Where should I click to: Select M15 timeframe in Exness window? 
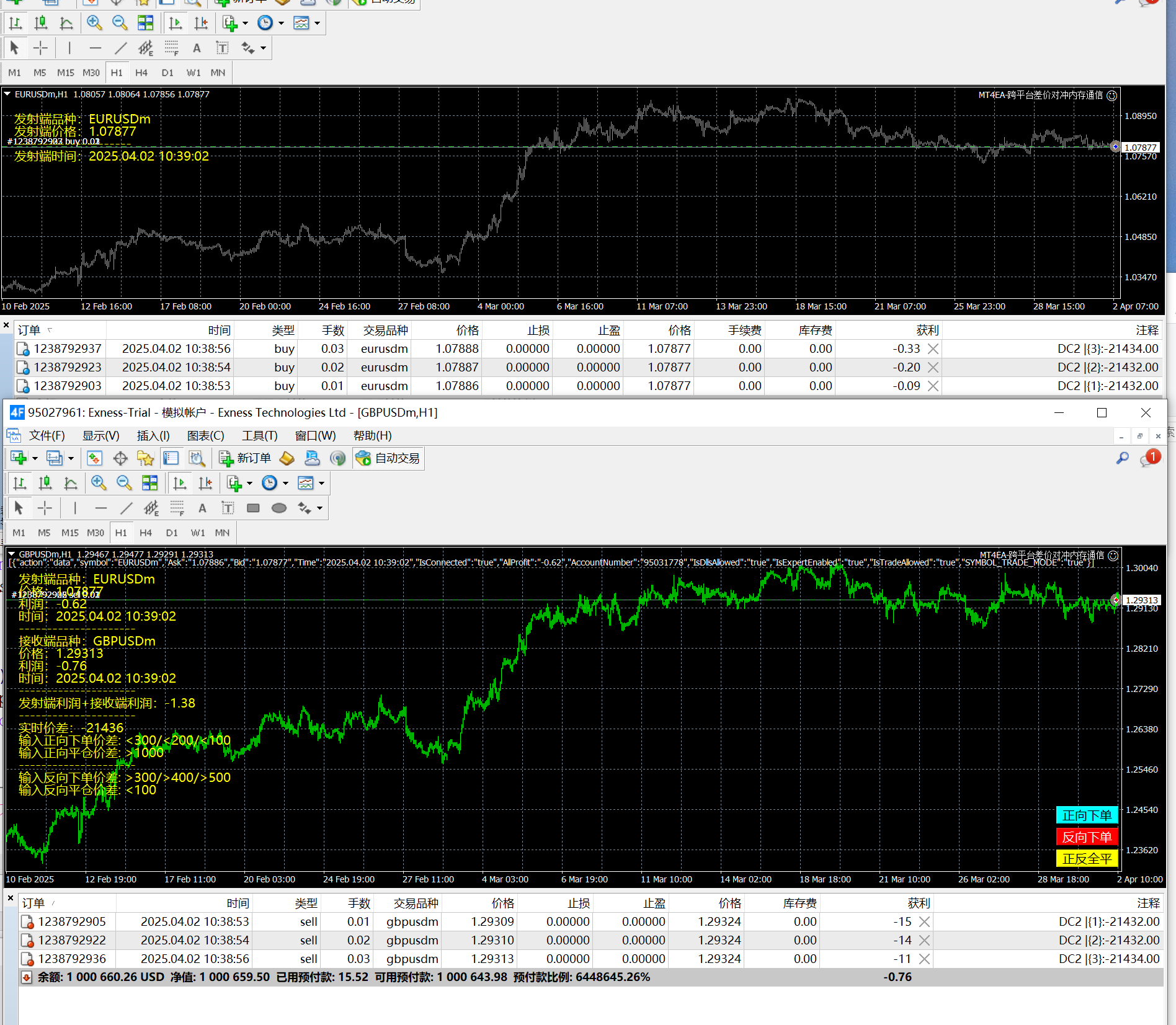69,533
